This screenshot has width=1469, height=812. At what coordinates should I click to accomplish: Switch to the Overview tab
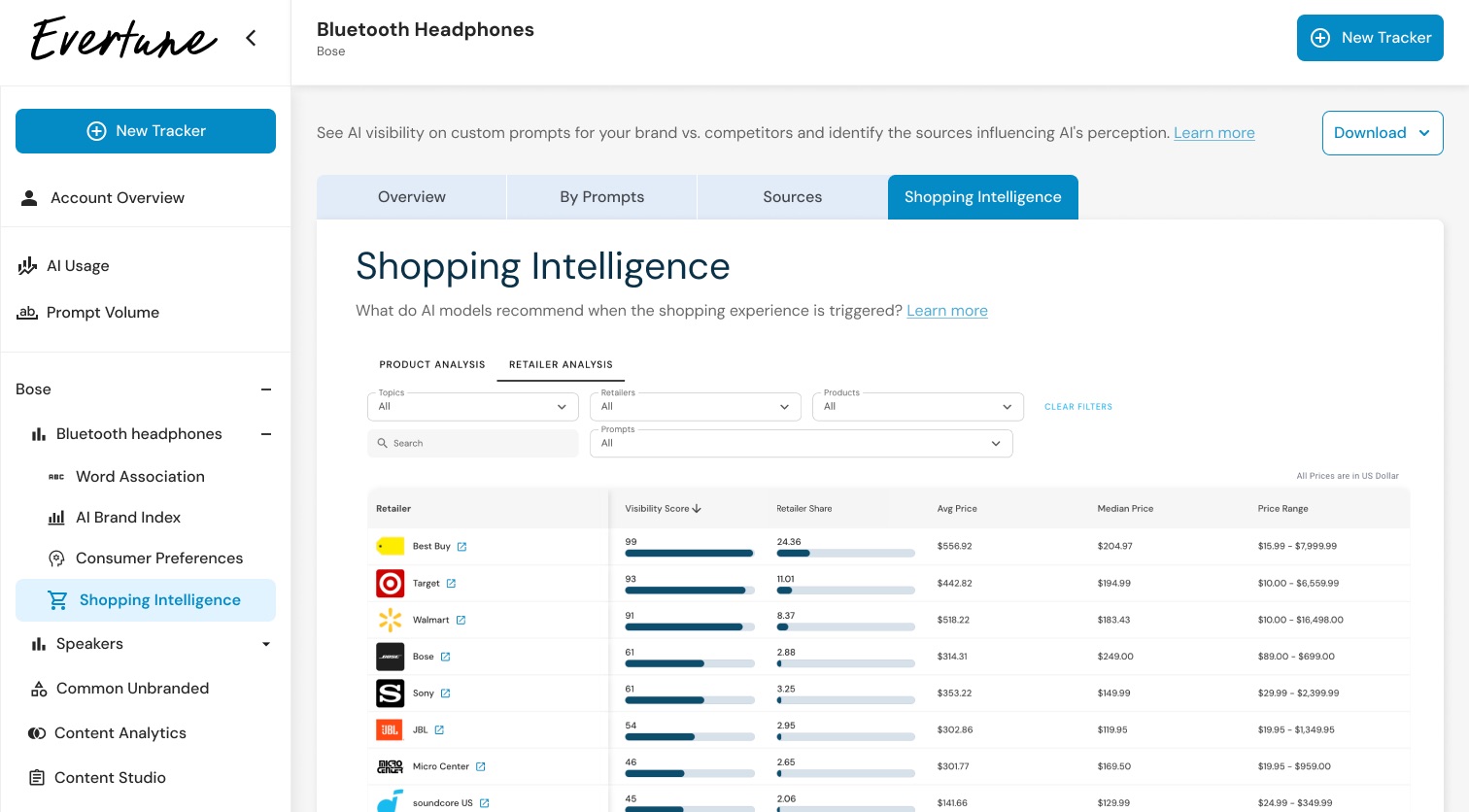pos(412,197)
